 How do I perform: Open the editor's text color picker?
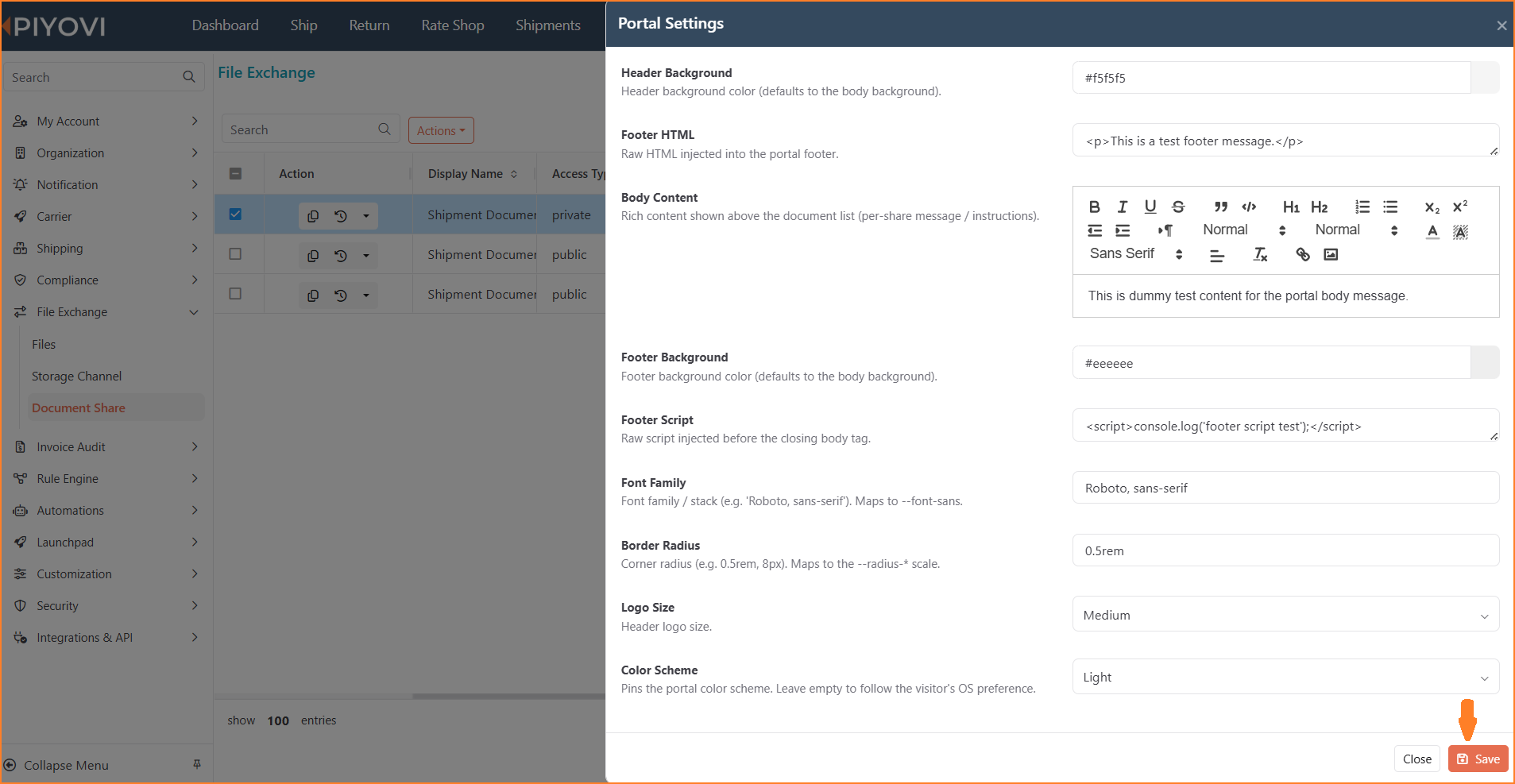[x=1432, y=231]
